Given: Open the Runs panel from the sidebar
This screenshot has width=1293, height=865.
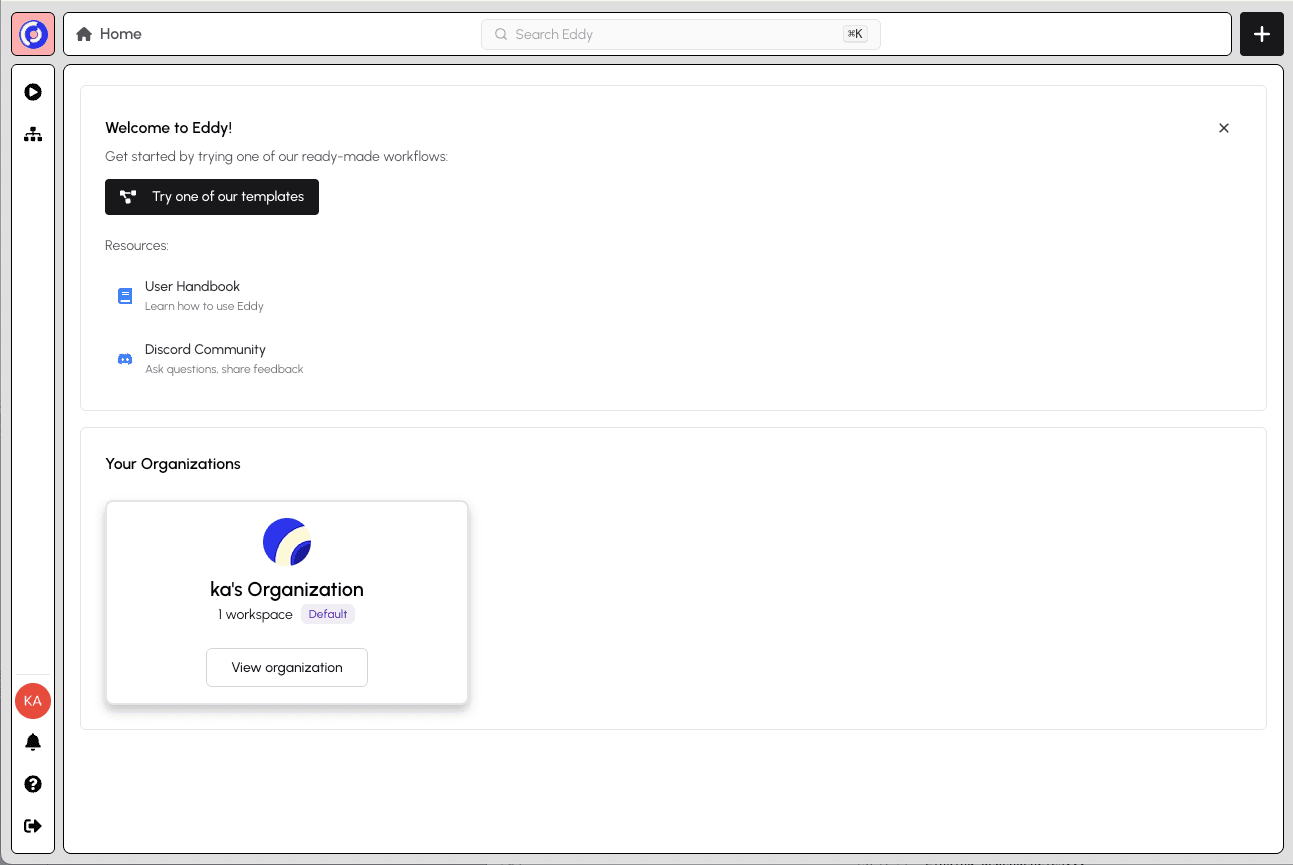Looking at the screenshot, I should [x=33, y=91].
